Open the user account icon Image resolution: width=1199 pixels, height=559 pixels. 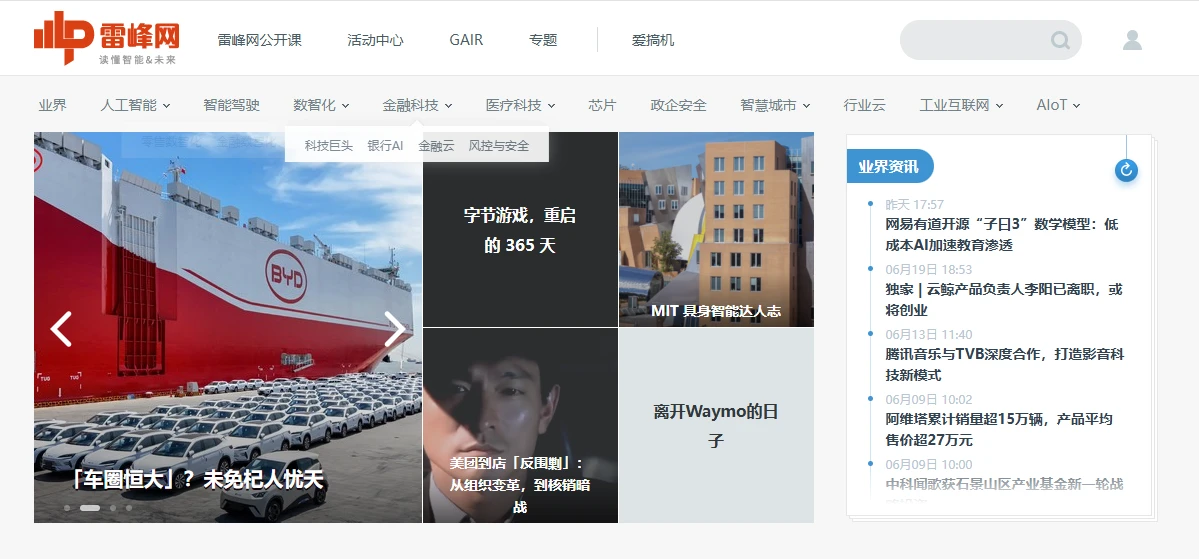click(x=1132, y=40)
